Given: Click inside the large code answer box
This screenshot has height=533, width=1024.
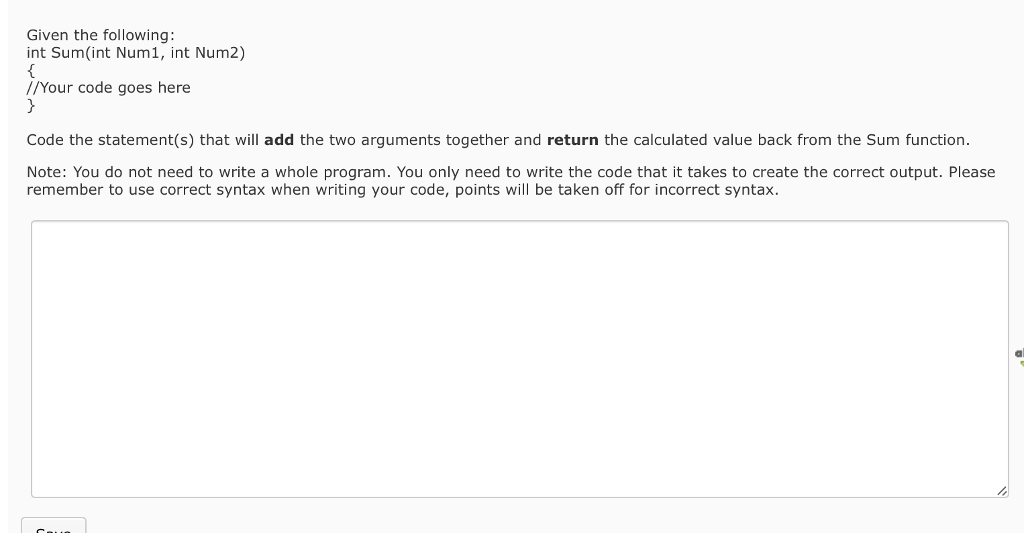Looking at the screenshot, I should tap(520, 359).
